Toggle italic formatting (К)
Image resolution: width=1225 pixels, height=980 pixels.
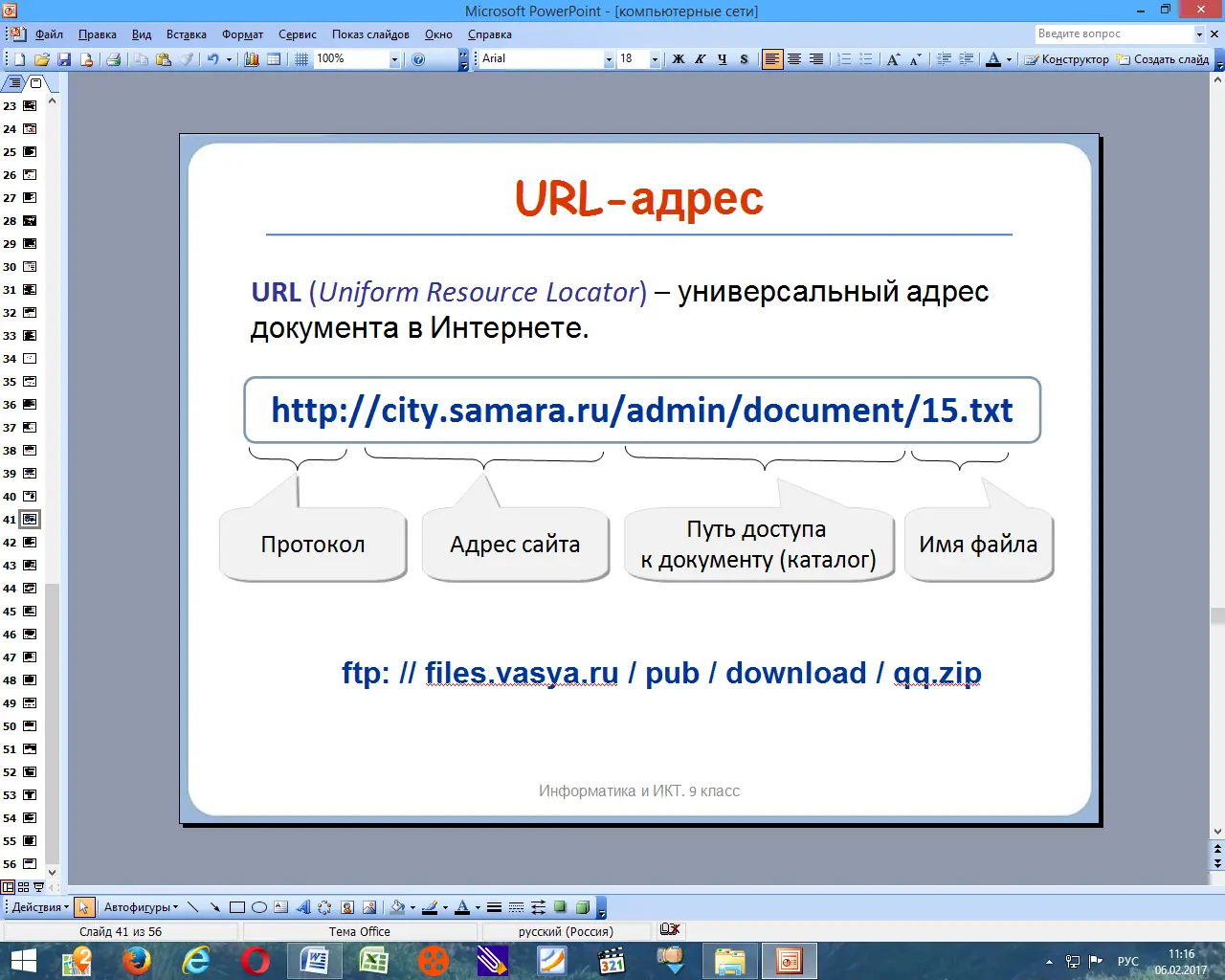[701, 59]
